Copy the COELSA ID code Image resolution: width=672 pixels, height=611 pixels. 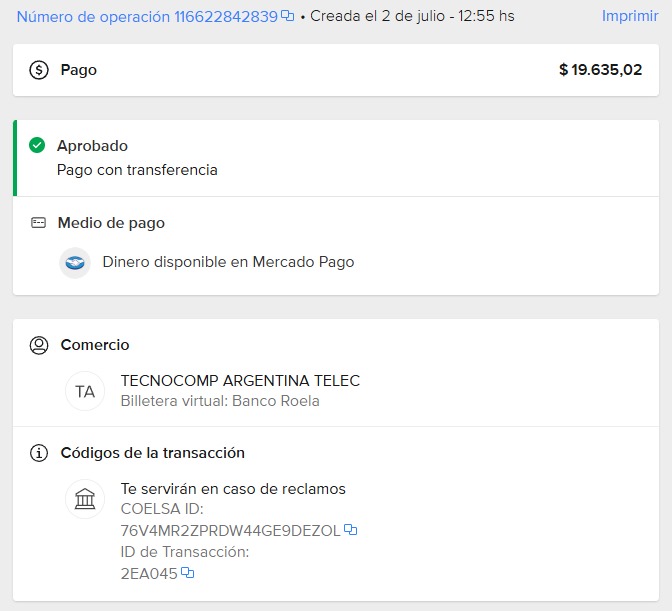351,530
